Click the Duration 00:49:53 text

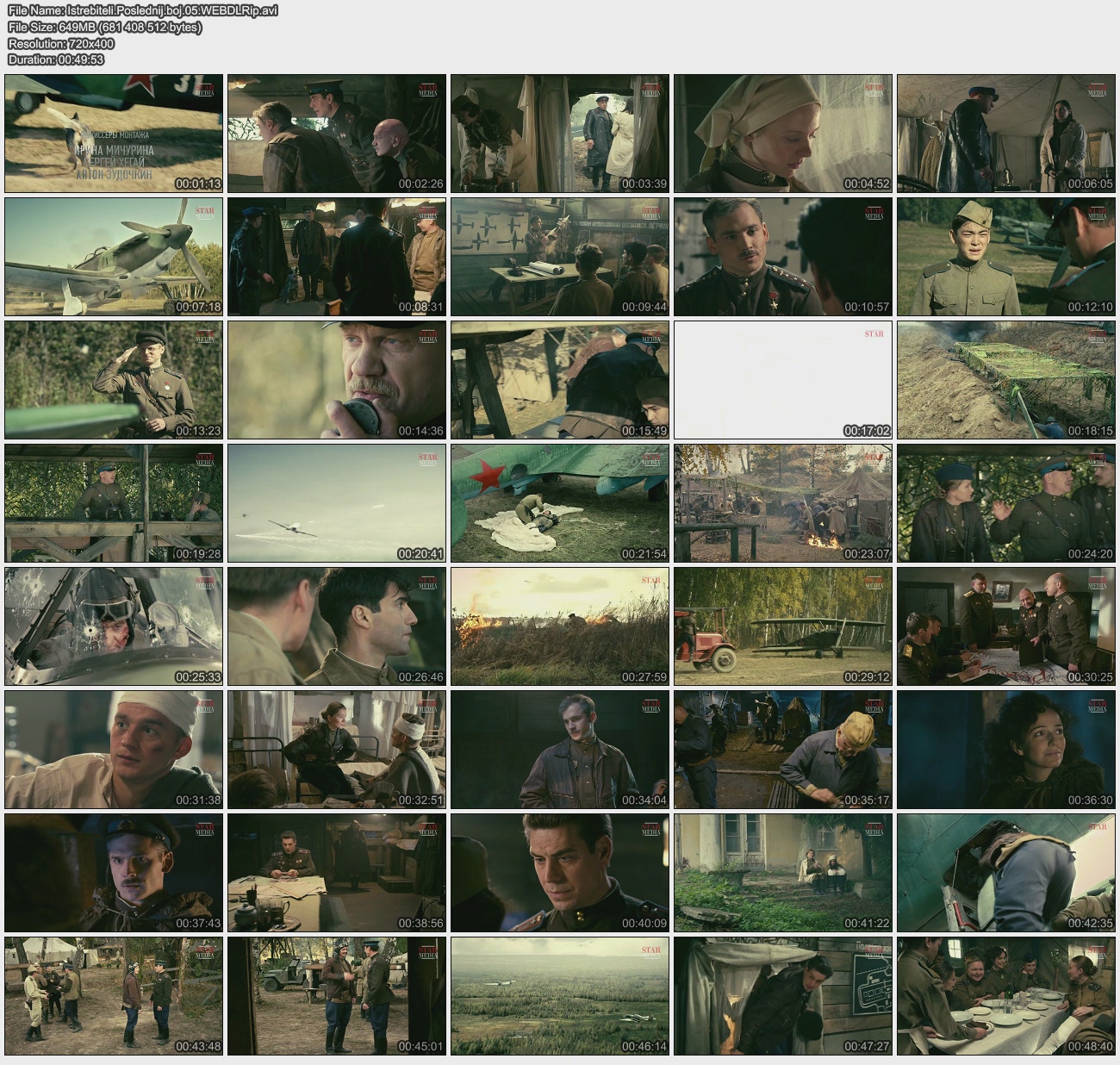[56, 59]
